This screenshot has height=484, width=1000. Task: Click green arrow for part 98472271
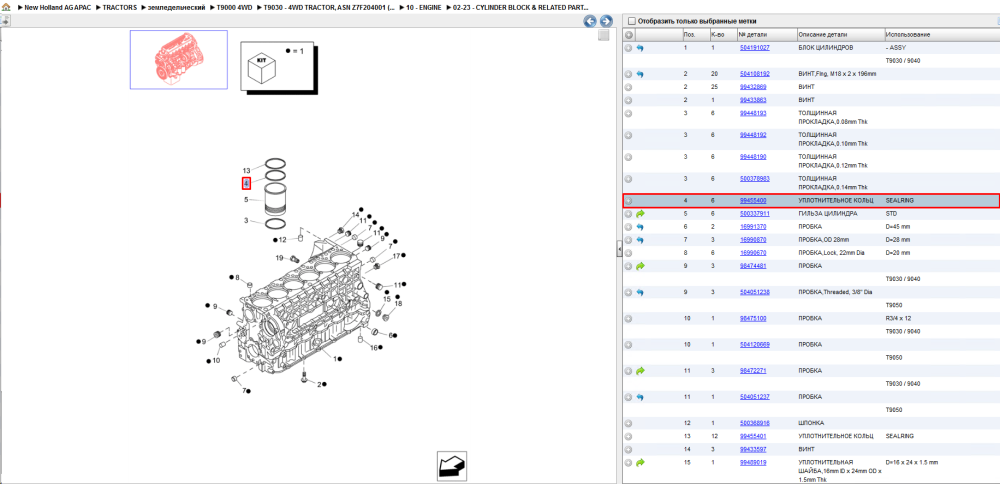640,370
